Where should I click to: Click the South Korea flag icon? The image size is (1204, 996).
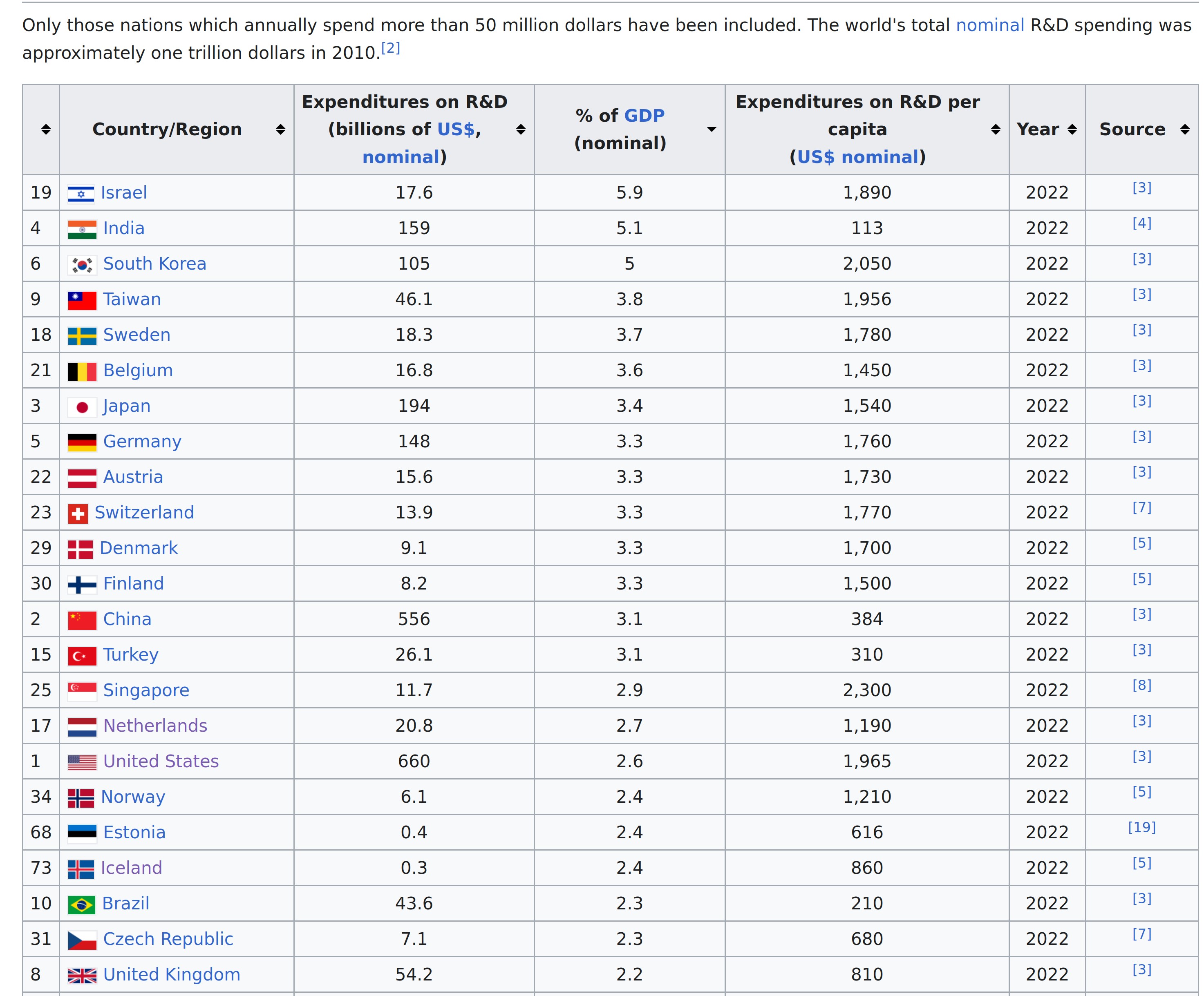click(82, 265)
